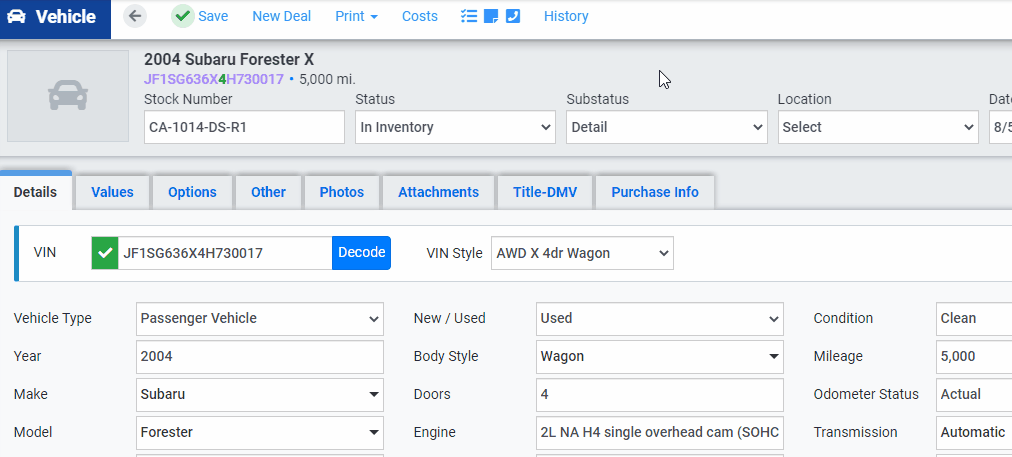Open the tasks checklist icon

click(469, 16)
